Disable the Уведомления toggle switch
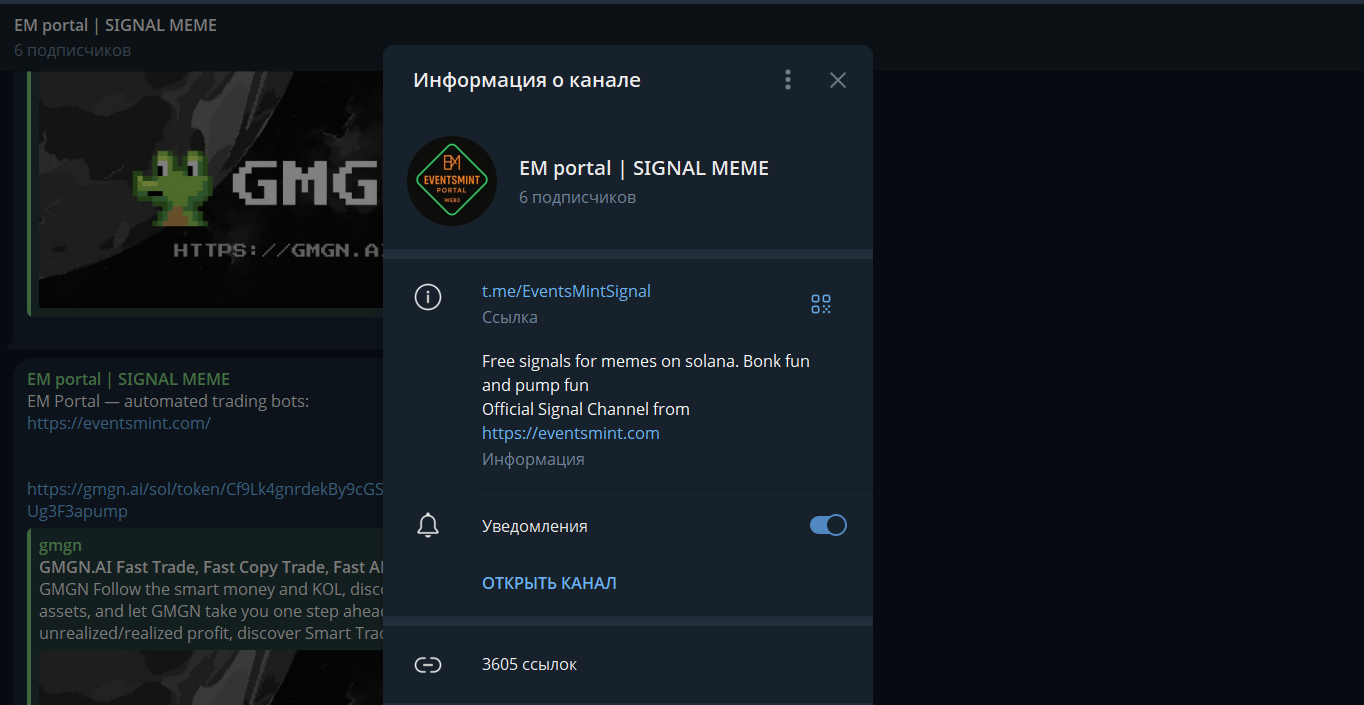 pyautogui.click(x=828, y=525)
